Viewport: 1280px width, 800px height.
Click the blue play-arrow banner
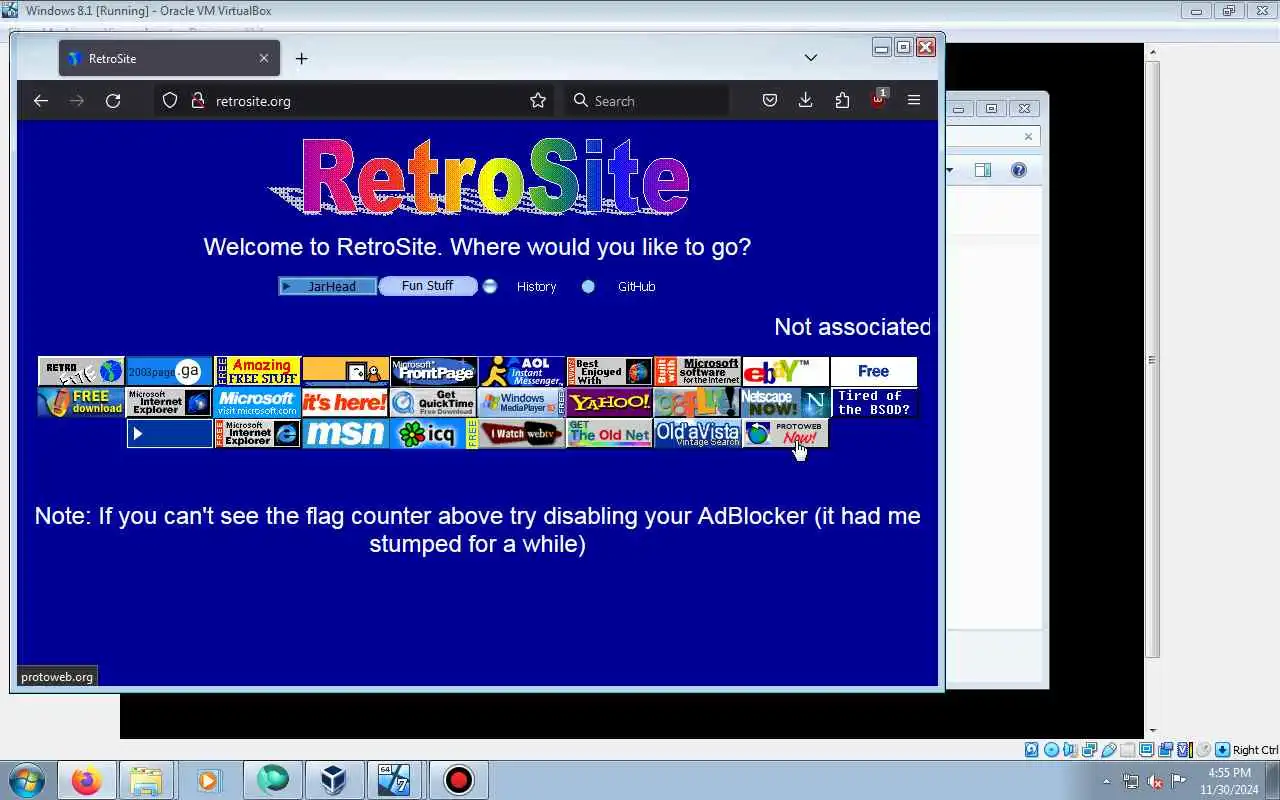coord(169,433)
